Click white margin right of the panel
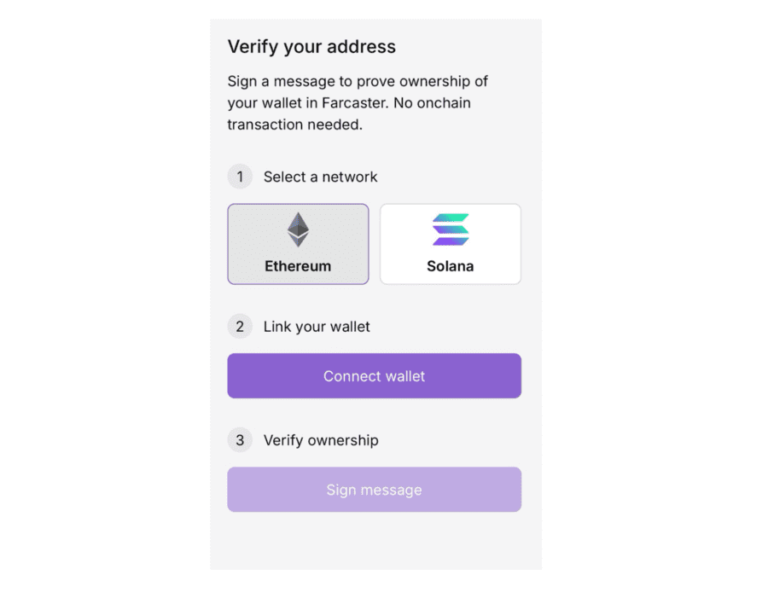768x598 pixels. (650, 300)
